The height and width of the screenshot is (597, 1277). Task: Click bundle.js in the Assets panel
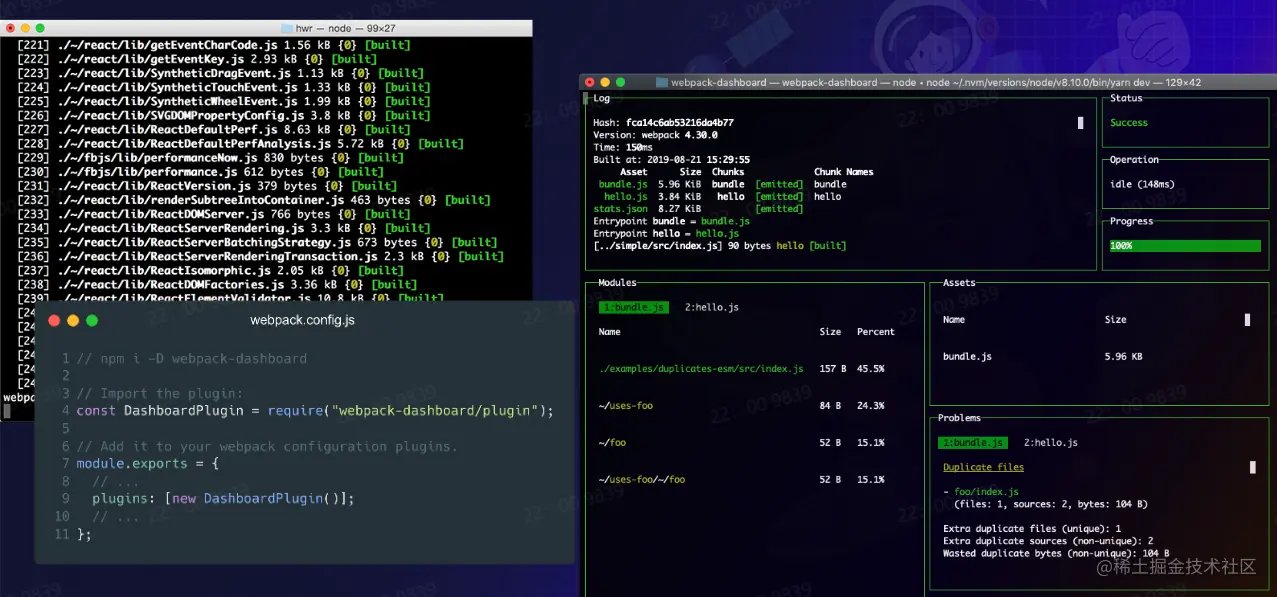[x=967, y=356]
